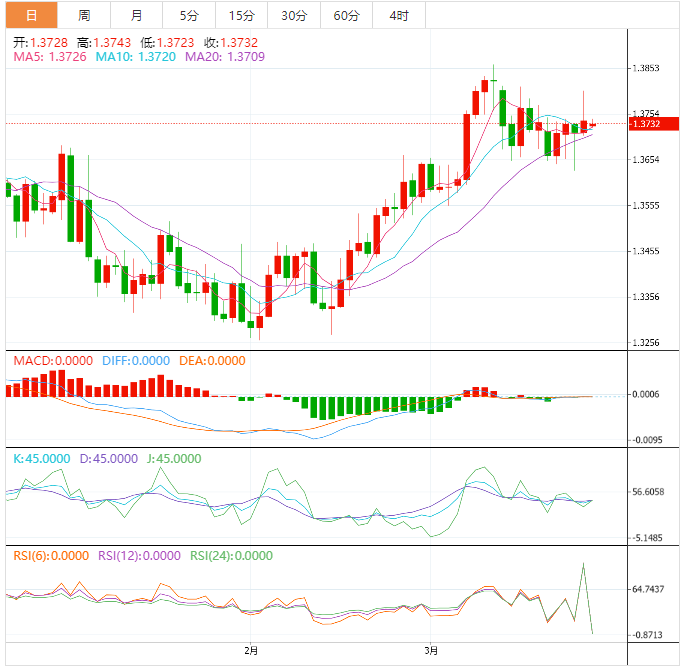
Task: Click the MACD 0.0006 axis value
Action: 646,394
